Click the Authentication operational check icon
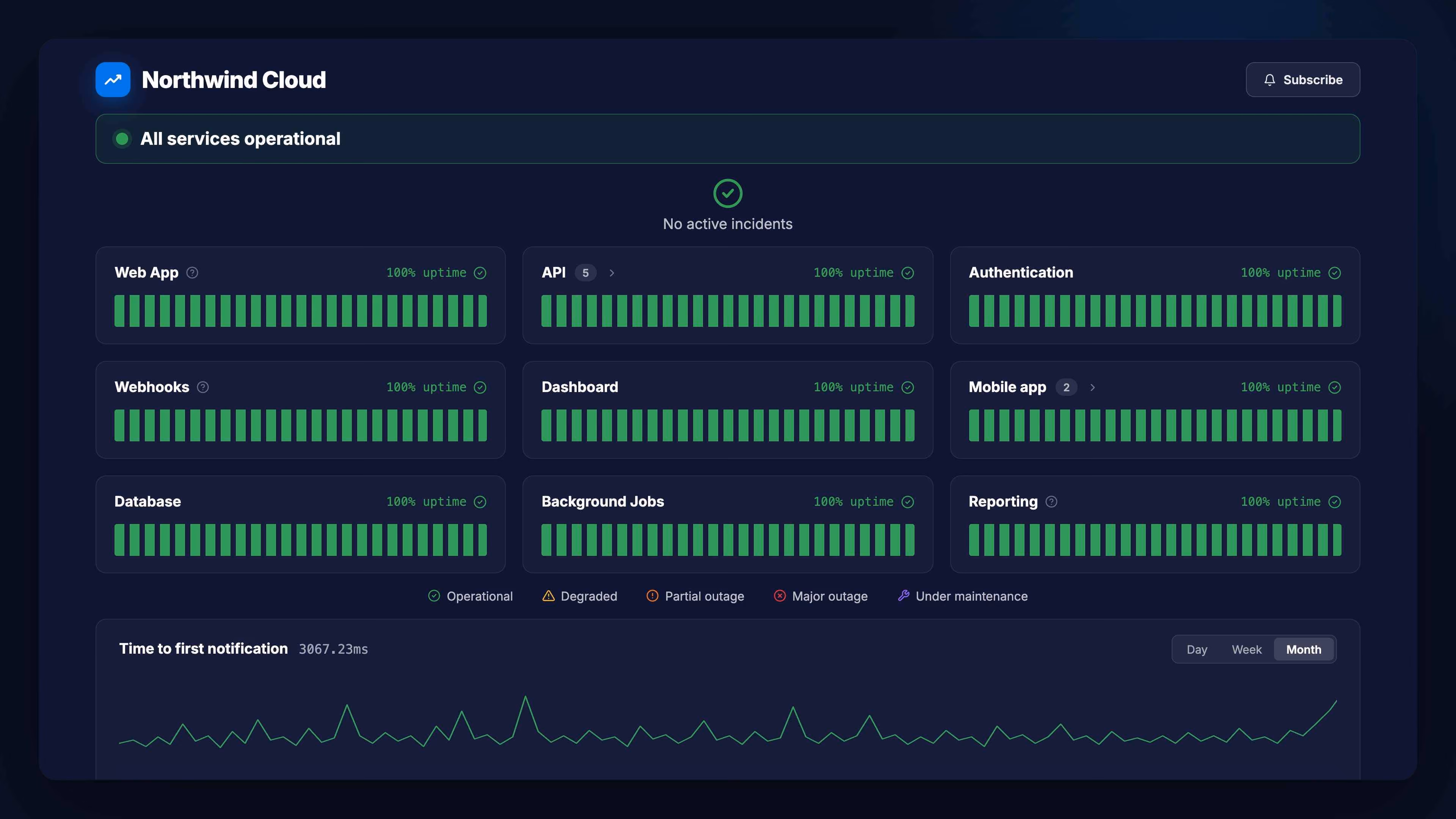 (x=1335, y=273)
